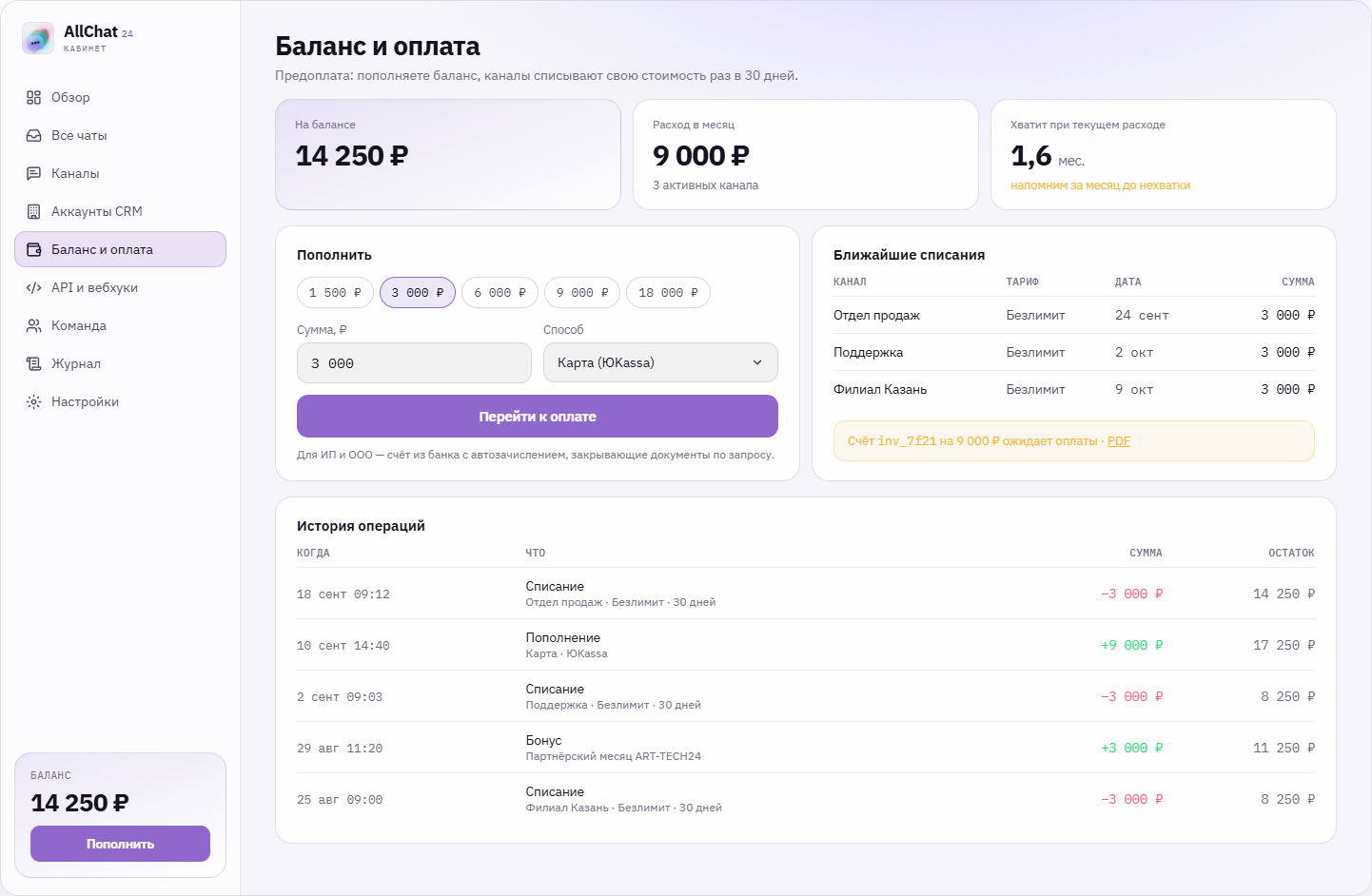Pick the 18 000 ₽ preset amount
This screenshot has width=1372, height=896.
668,293
